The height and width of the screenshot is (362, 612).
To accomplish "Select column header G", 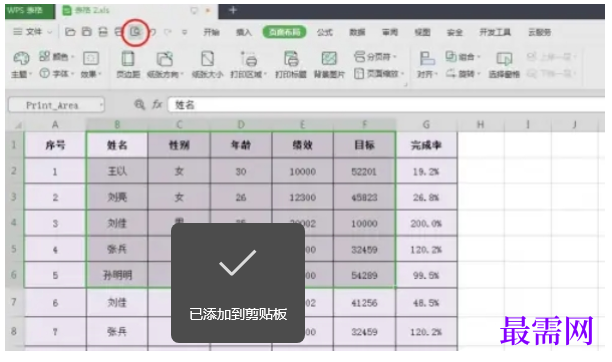I will pyautogui.click(x=426, y=125).
